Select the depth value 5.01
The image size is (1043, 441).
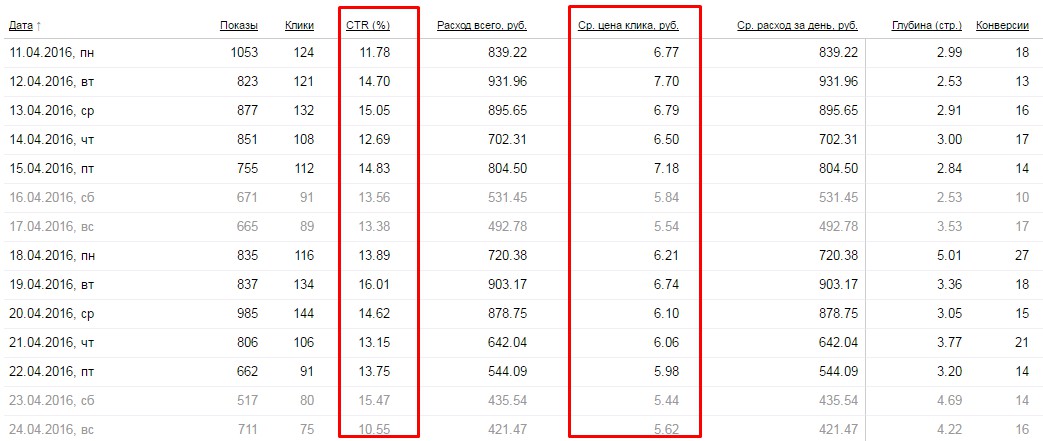pyautogui.click(x=949, y=256)
